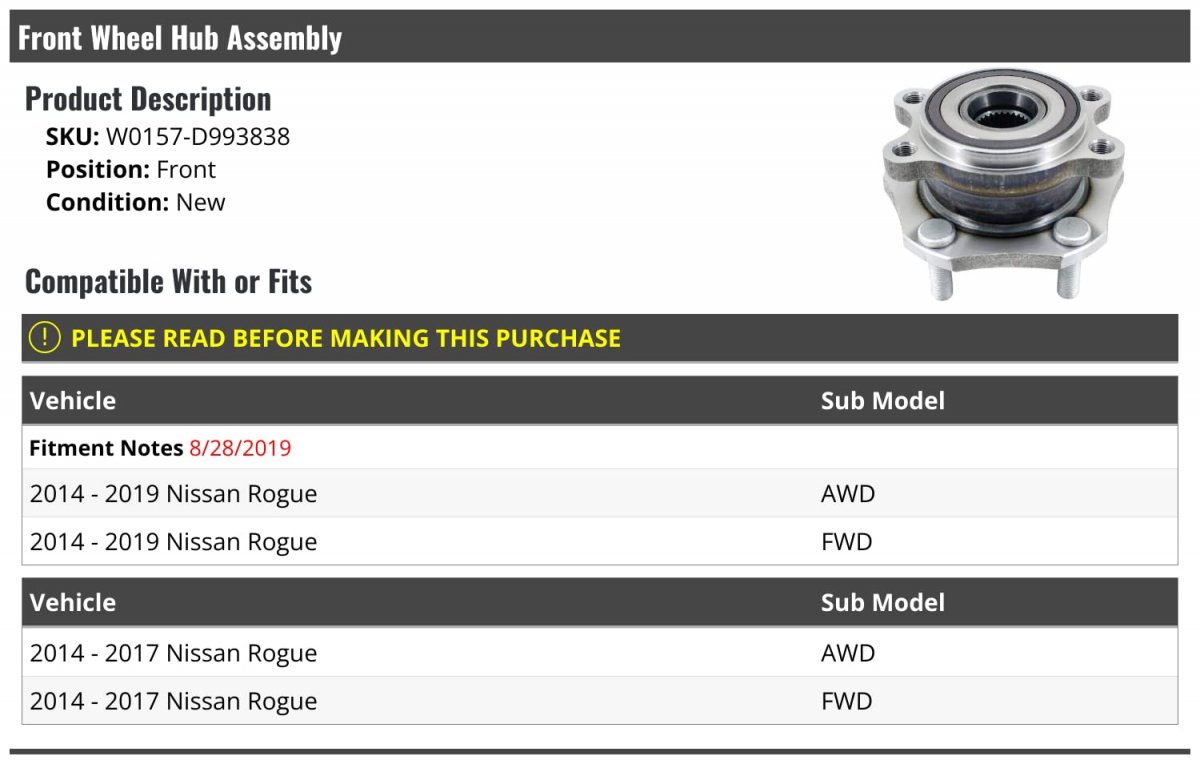The height and width of the screenshot is (764, 1200).
Task: Click the AWD sub model in the 2014 - 2017 table
Action: click(x=847, y=653)
